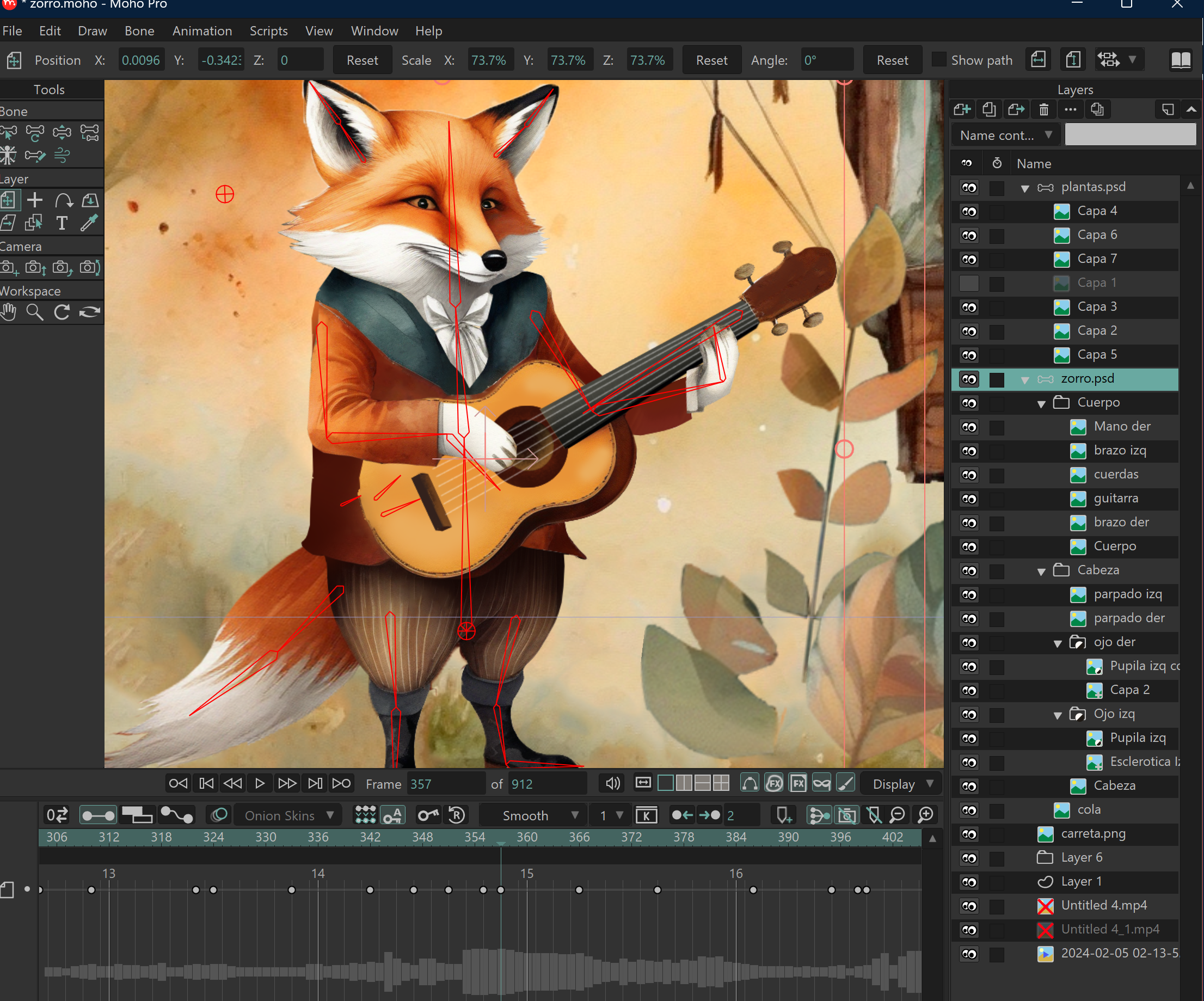This screenshot has width=1204, height=1001.
Task: Show the hidden Capa 1 layer
Action: [969, 283]
